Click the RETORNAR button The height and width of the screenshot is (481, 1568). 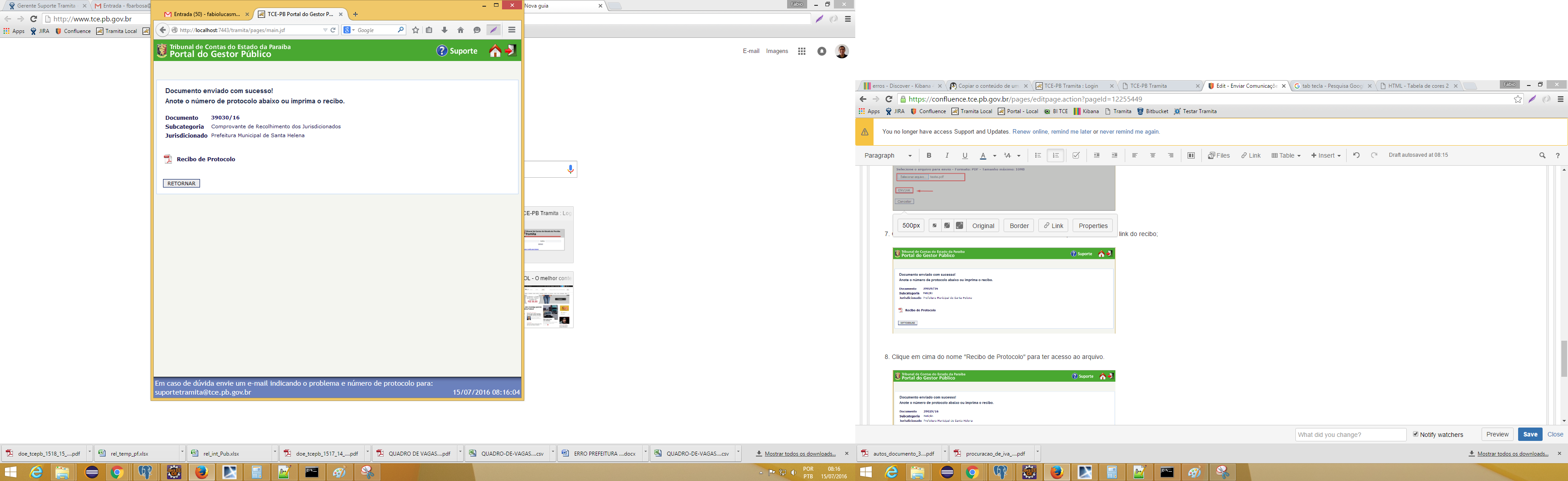(181, 183)
